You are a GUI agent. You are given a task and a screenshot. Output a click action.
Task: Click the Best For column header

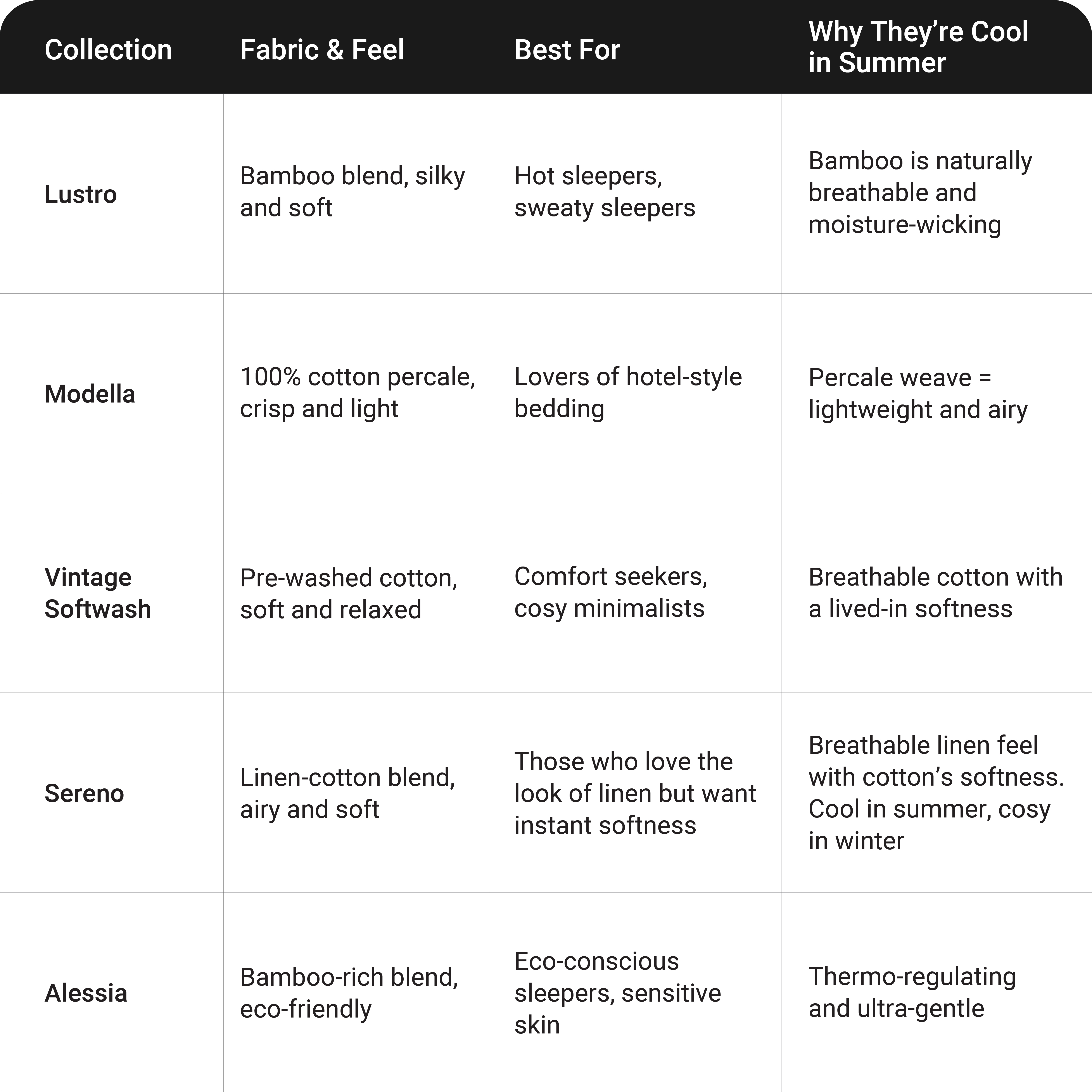(x=567, y=50)
